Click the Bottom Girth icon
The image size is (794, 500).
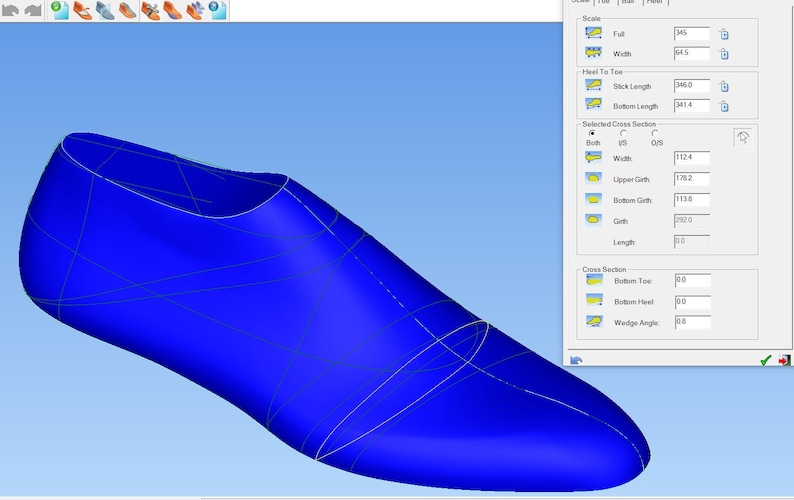tap(593, 199)
